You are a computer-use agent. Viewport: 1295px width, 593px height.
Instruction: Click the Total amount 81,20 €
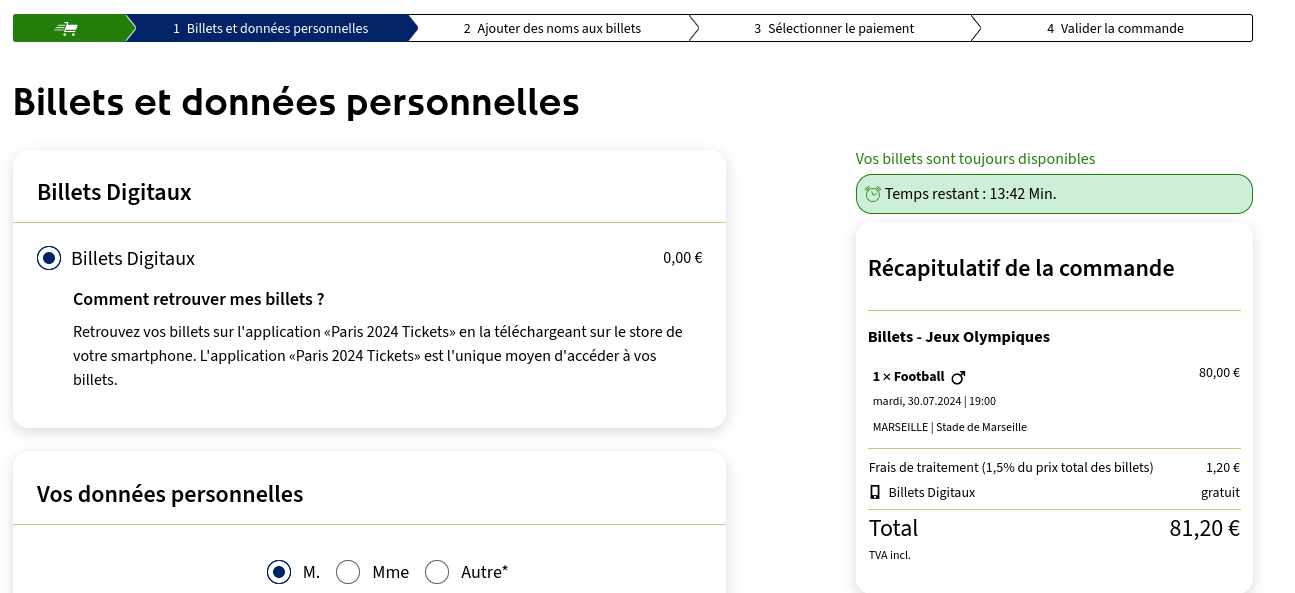1204,528
